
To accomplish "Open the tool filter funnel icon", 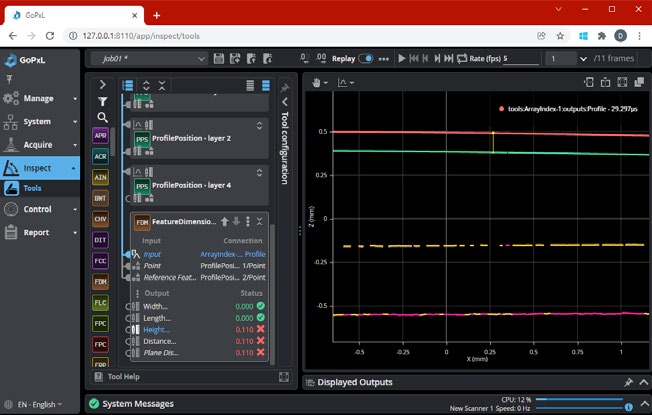I will tap(102, 101).
